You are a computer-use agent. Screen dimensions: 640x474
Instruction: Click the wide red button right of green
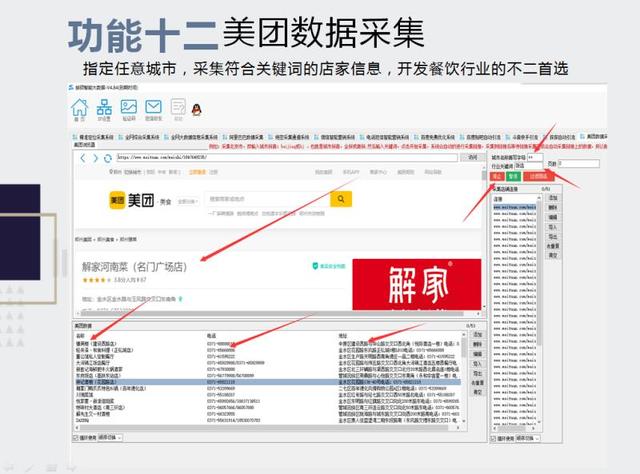coord(539,176)
